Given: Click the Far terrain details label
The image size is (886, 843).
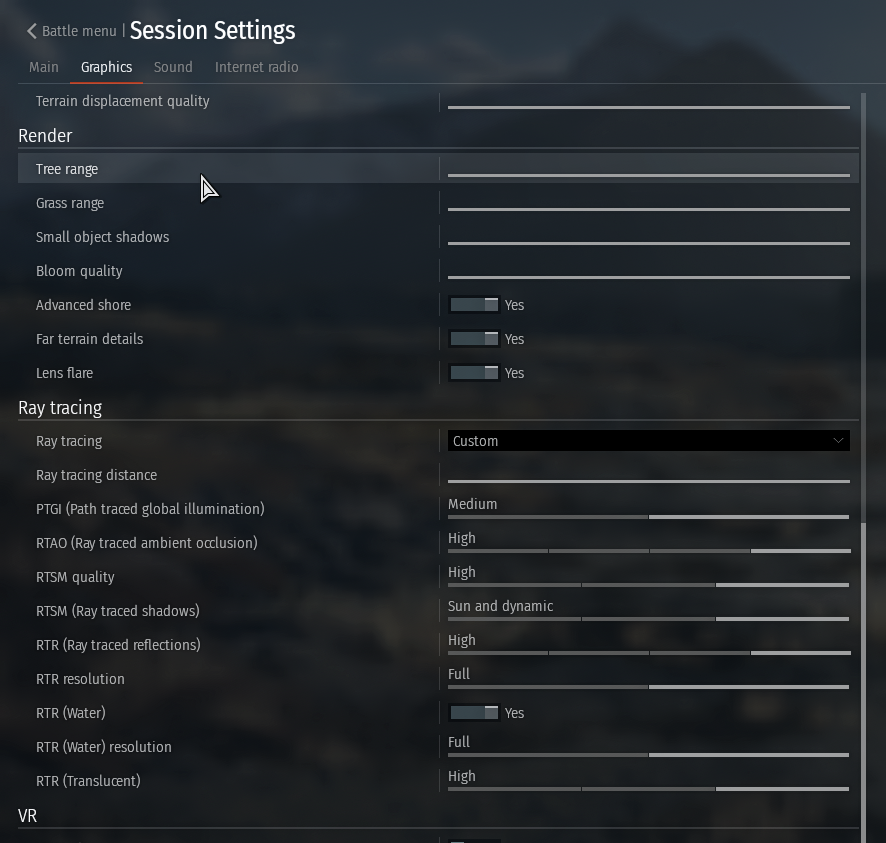Looking at the screenshot, I should click(89, 339).
